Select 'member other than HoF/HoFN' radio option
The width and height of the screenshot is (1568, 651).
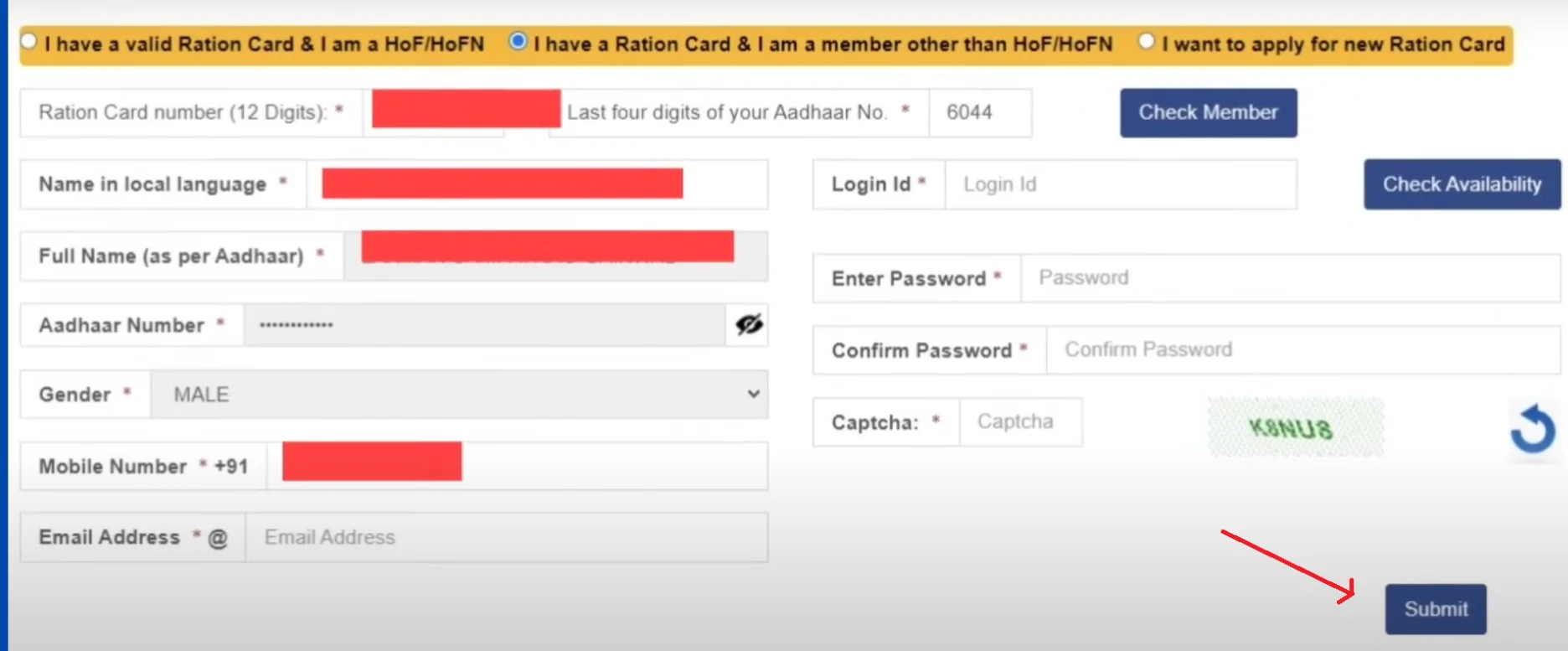518,41
